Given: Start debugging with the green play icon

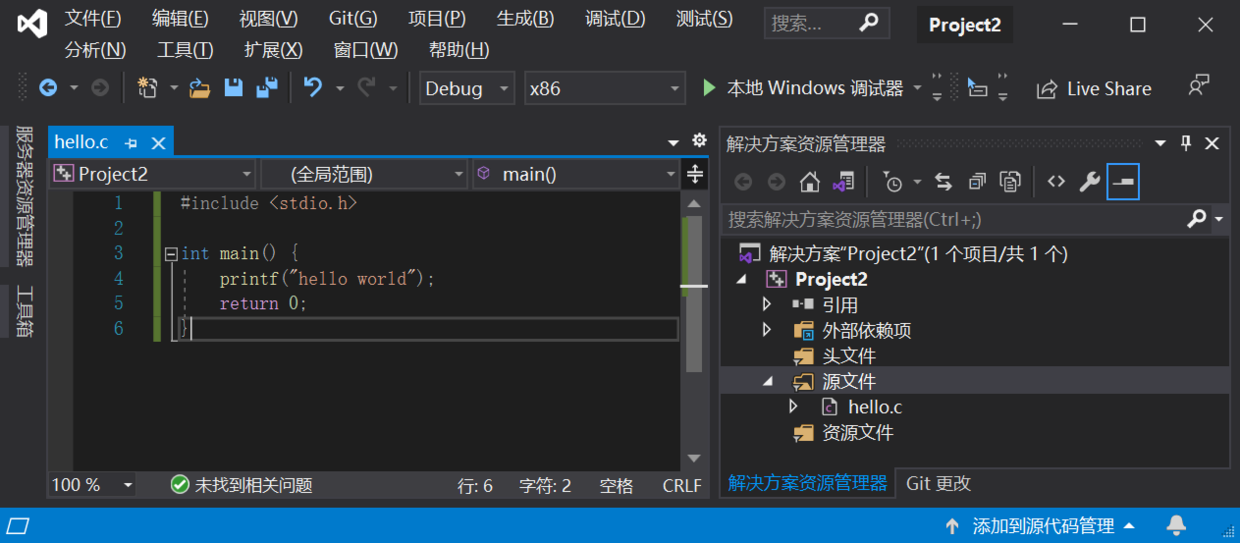Looking at the screenshot, I should 709,88.
